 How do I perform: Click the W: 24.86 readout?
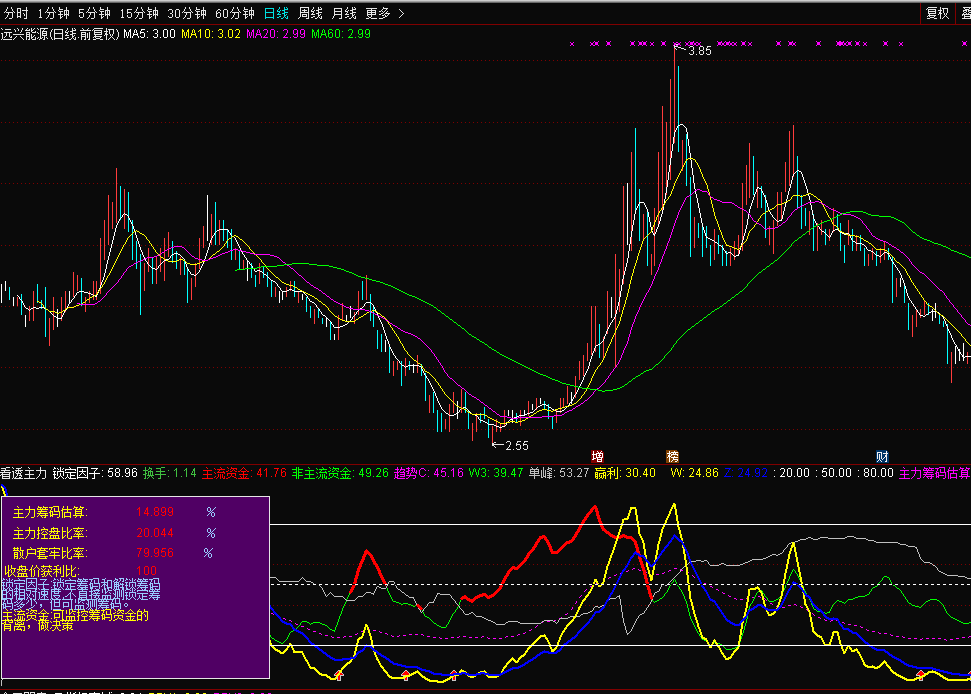[x=694, y=474]
